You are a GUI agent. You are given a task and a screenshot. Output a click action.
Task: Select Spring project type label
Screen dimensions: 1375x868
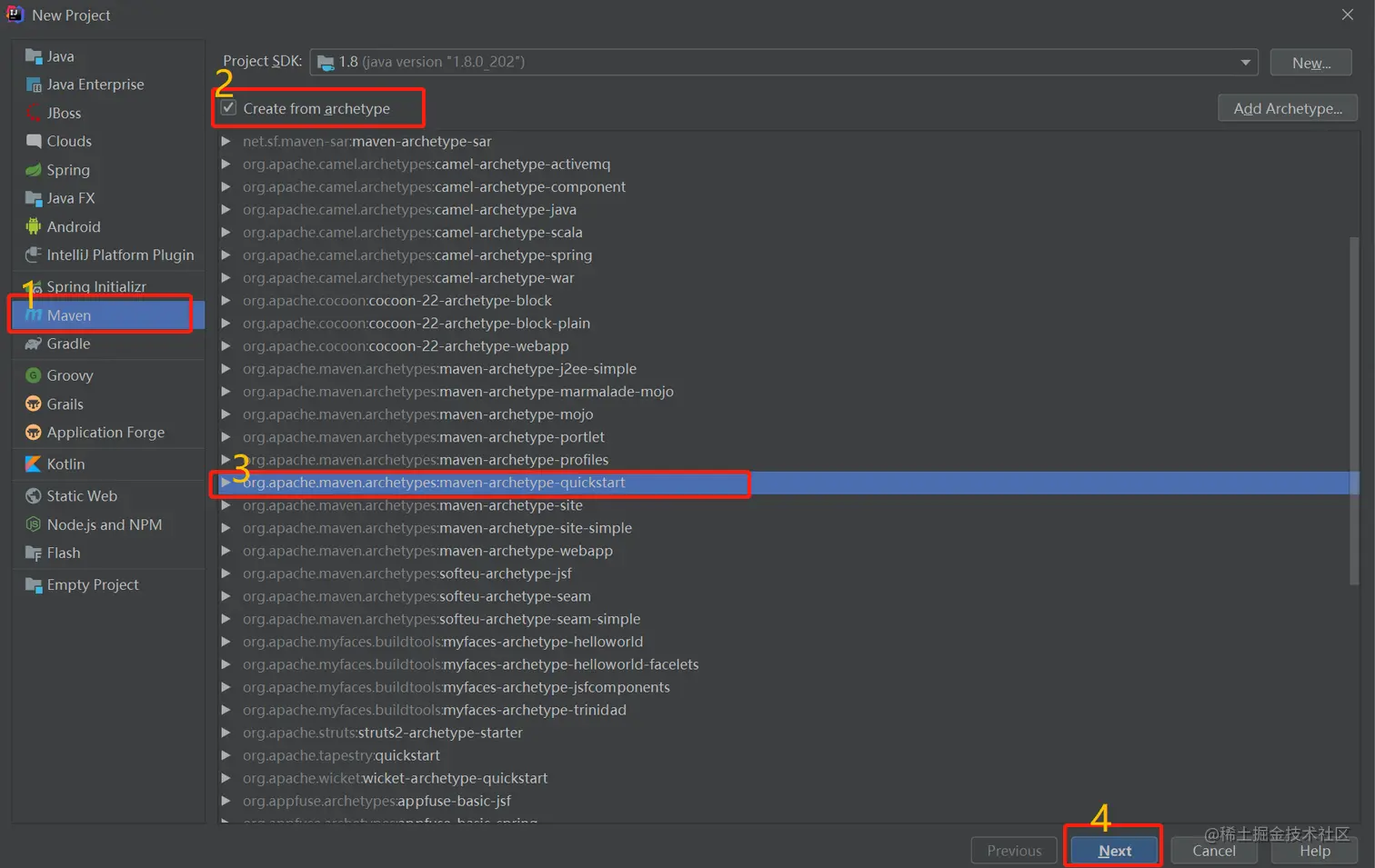[68, 170]
